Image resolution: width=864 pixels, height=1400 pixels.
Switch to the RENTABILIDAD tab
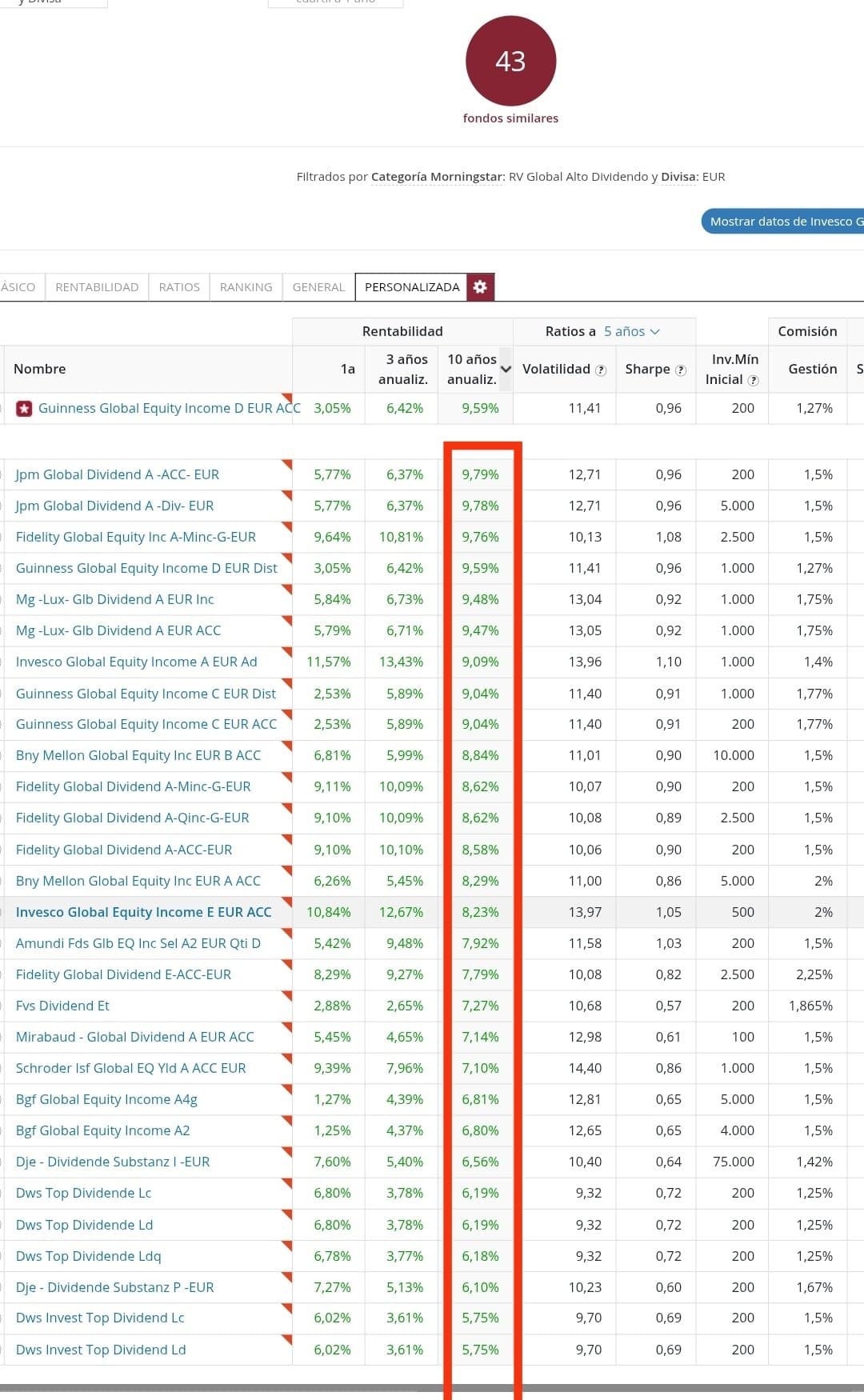tap(97, 287)
